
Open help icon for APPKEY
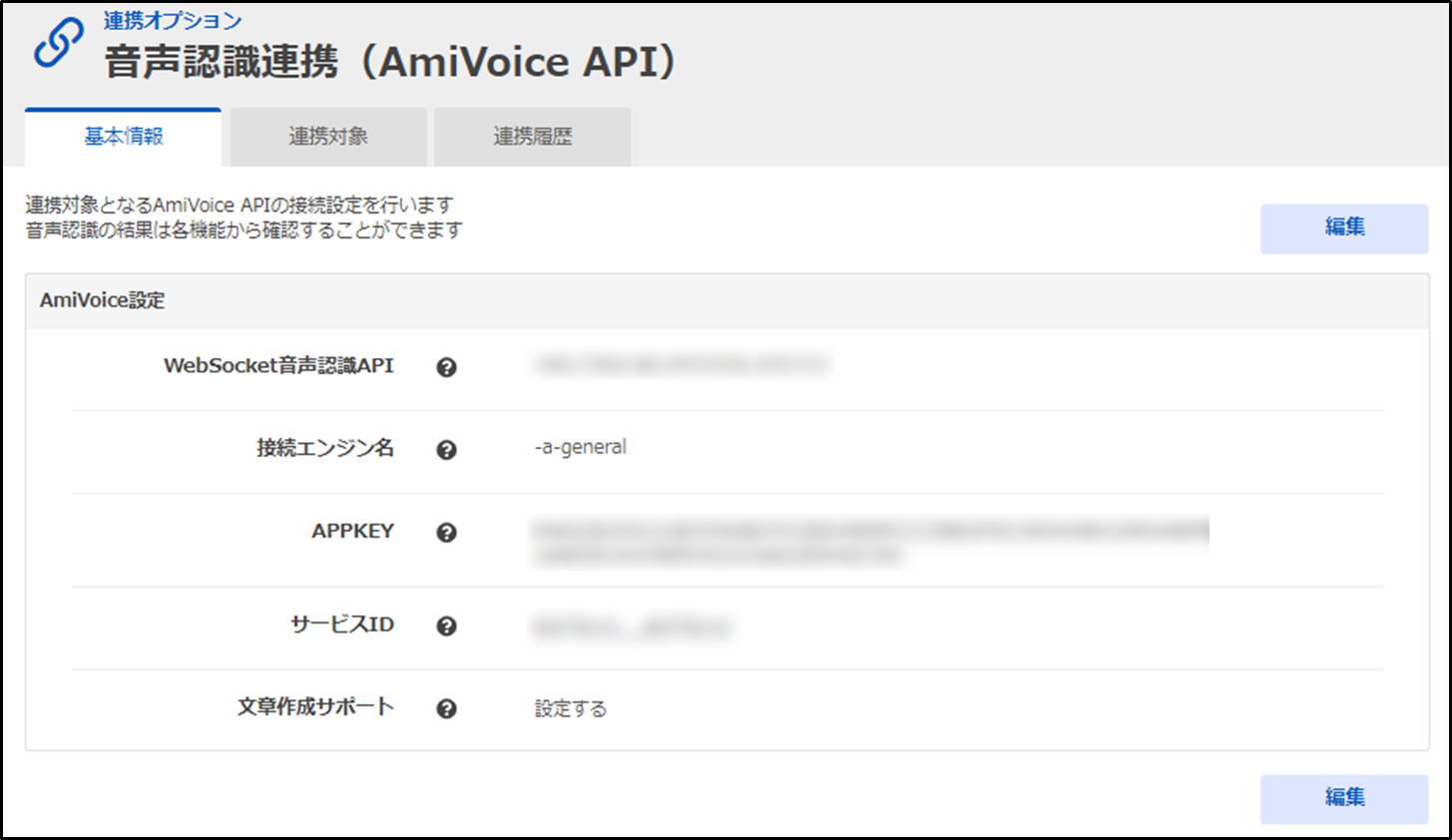coord(446,533)
